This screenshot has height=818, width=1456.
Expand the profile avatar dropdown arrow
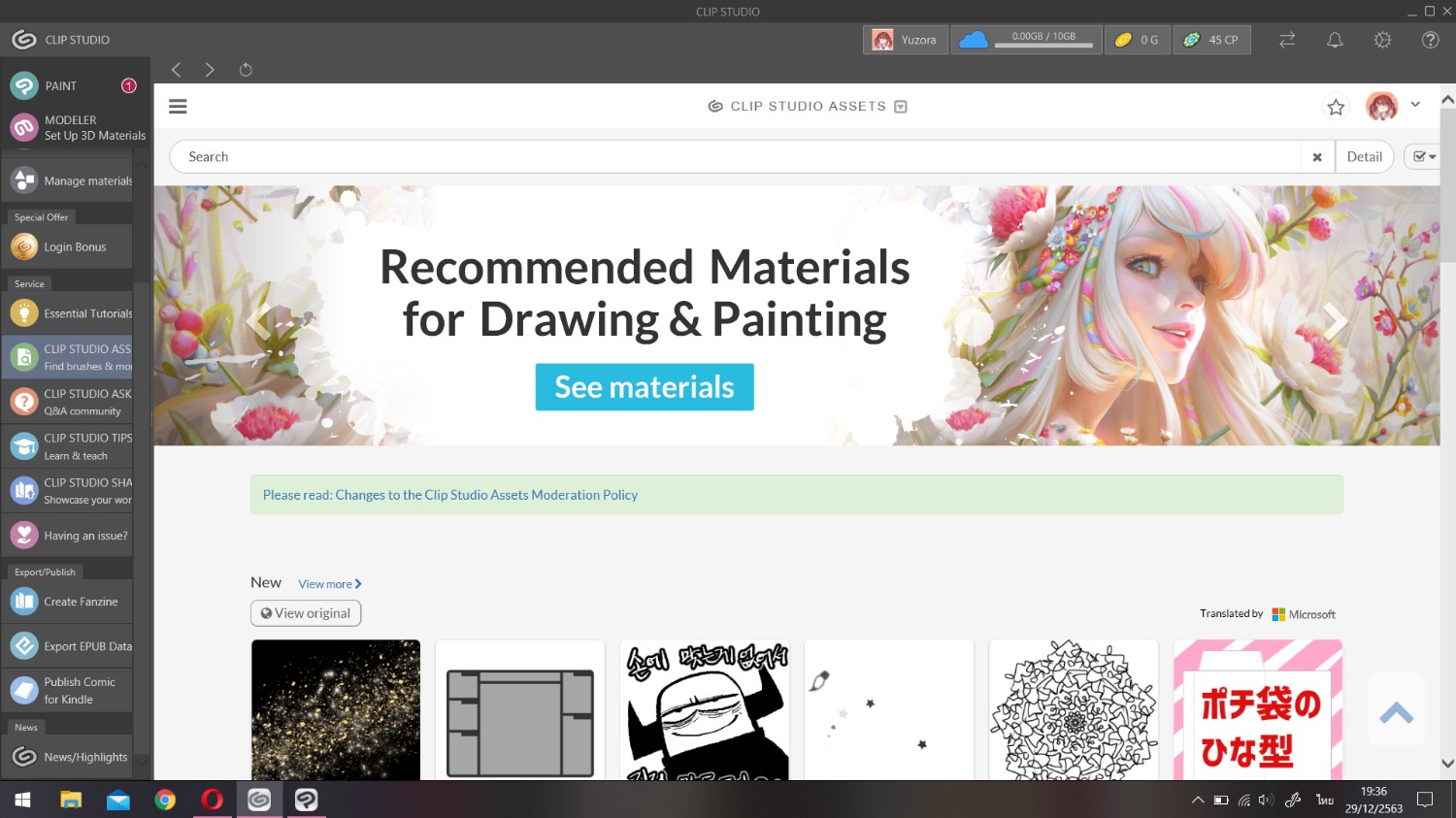click(1415, 105)
